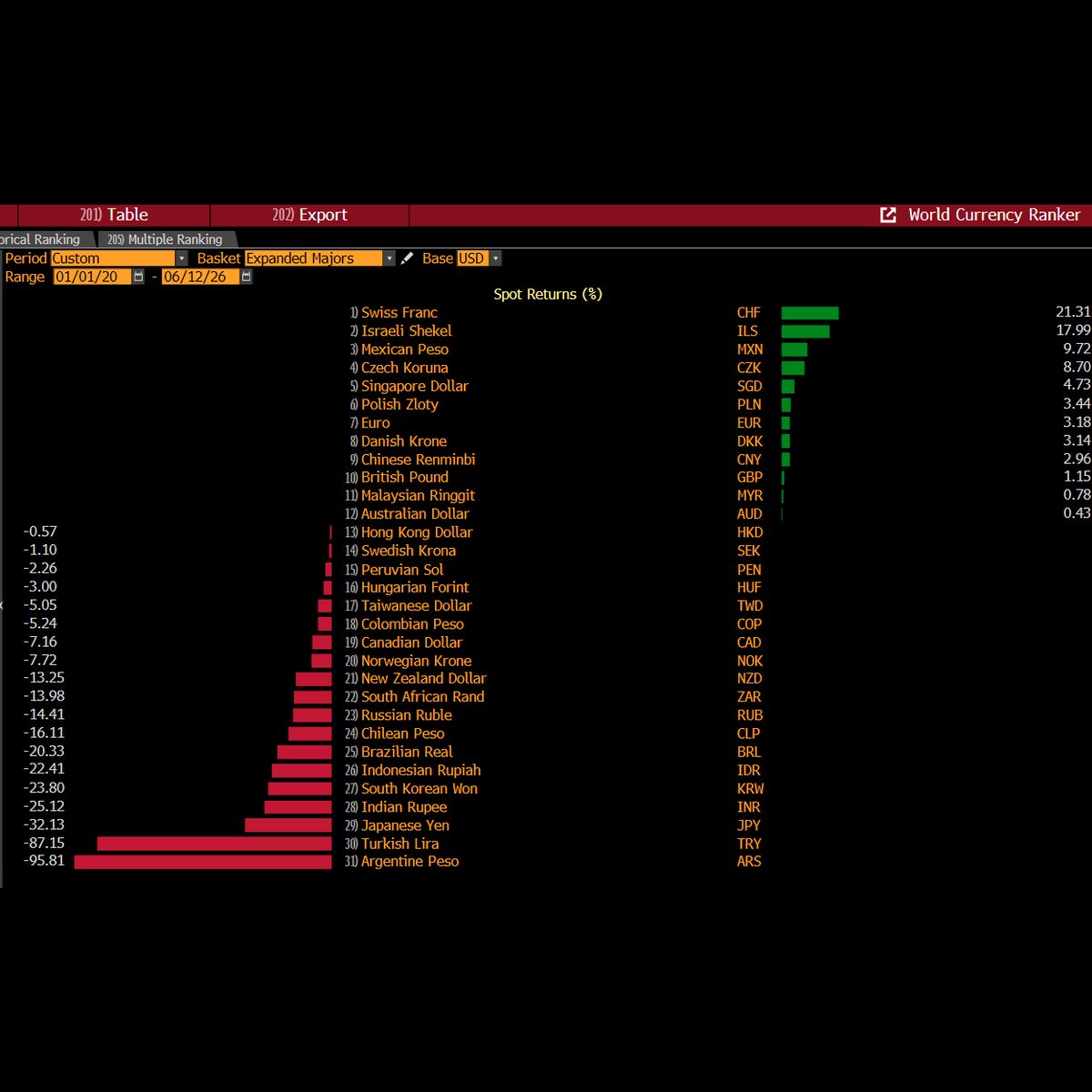Image resolution: width=1092 pixels, height=1092 pixels.
Task: Click the range start date field 01/01/20
Action: [x=92, y=277]
